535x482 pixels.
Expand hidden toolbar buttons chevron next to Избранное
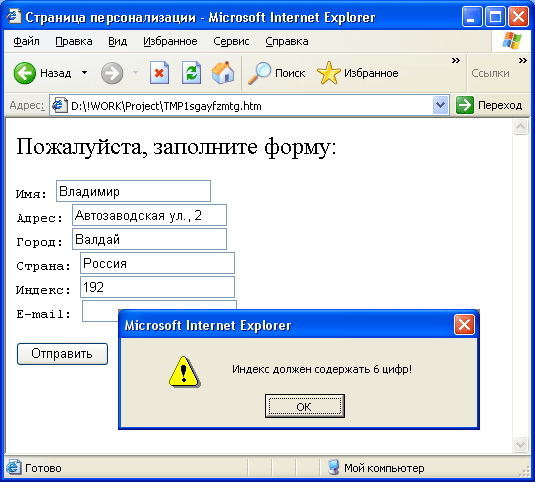click(x=456, y=61)
